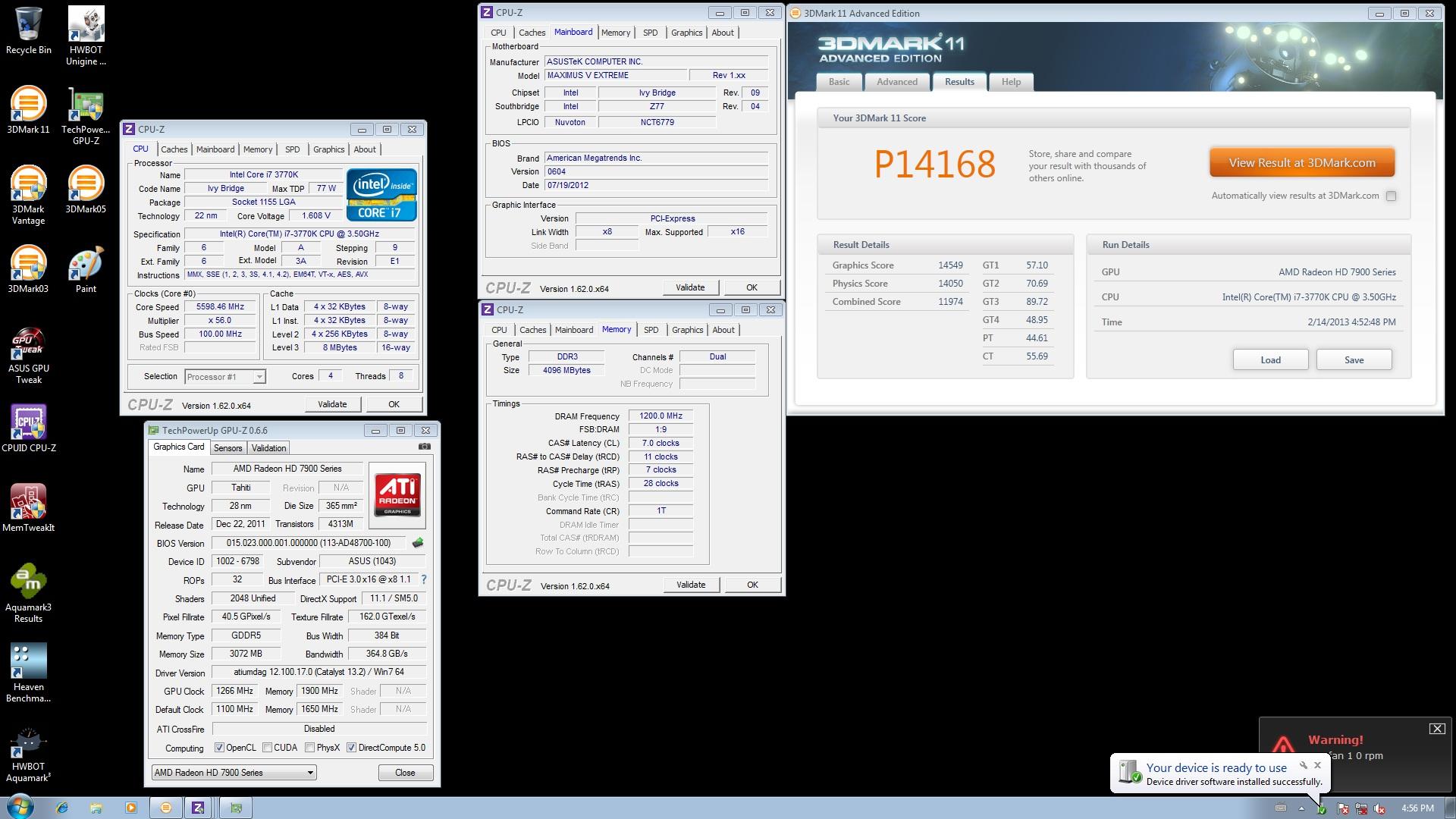The height and width of the screenshot is (819, 1456).
Task: Open Heaven Benchmark desktop icon
Action: tap(28, 673)
